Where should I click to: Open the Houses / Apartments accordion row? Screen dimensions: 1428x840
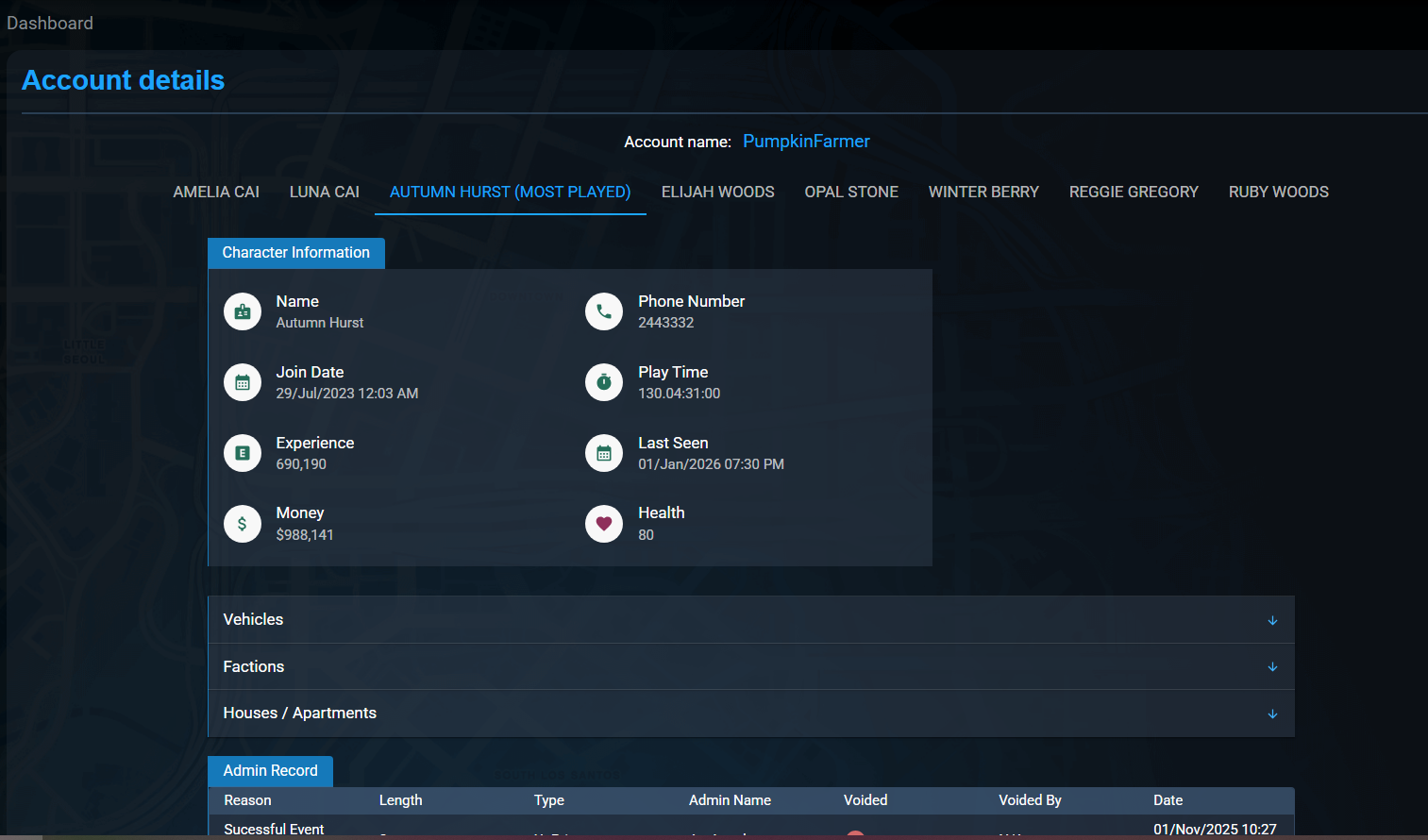point(751,714)
